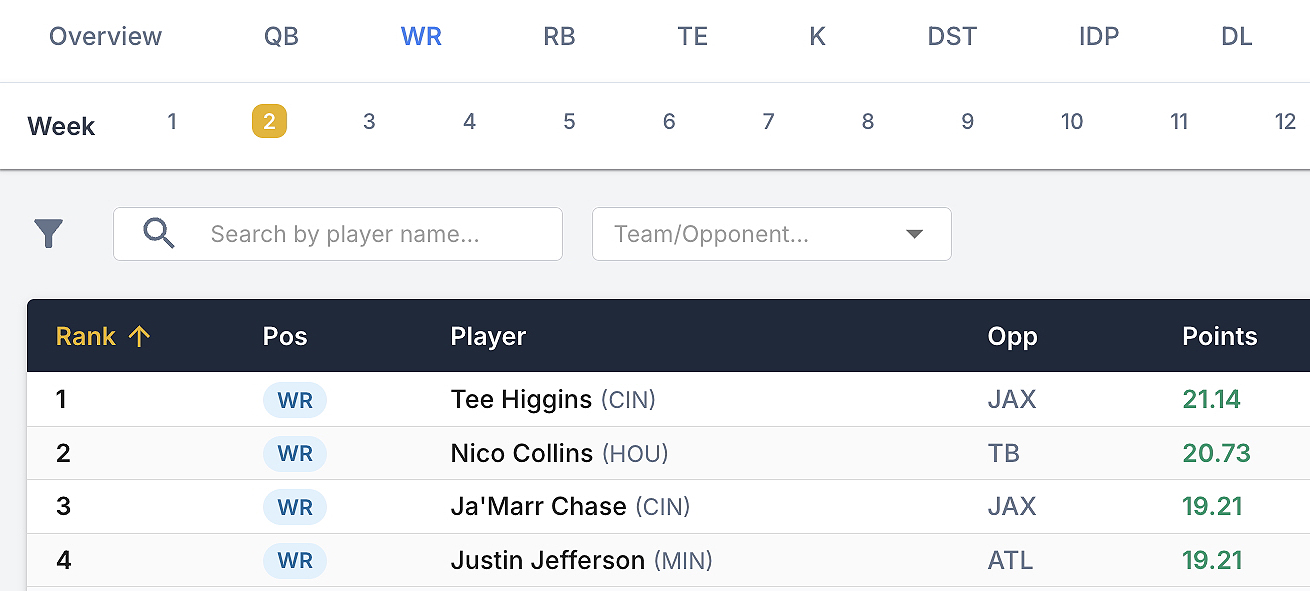Viewport: 1310px width, 591px height.
Task: Expand the Team/Opponent selector arrow
Action: (x=914, y=234)
